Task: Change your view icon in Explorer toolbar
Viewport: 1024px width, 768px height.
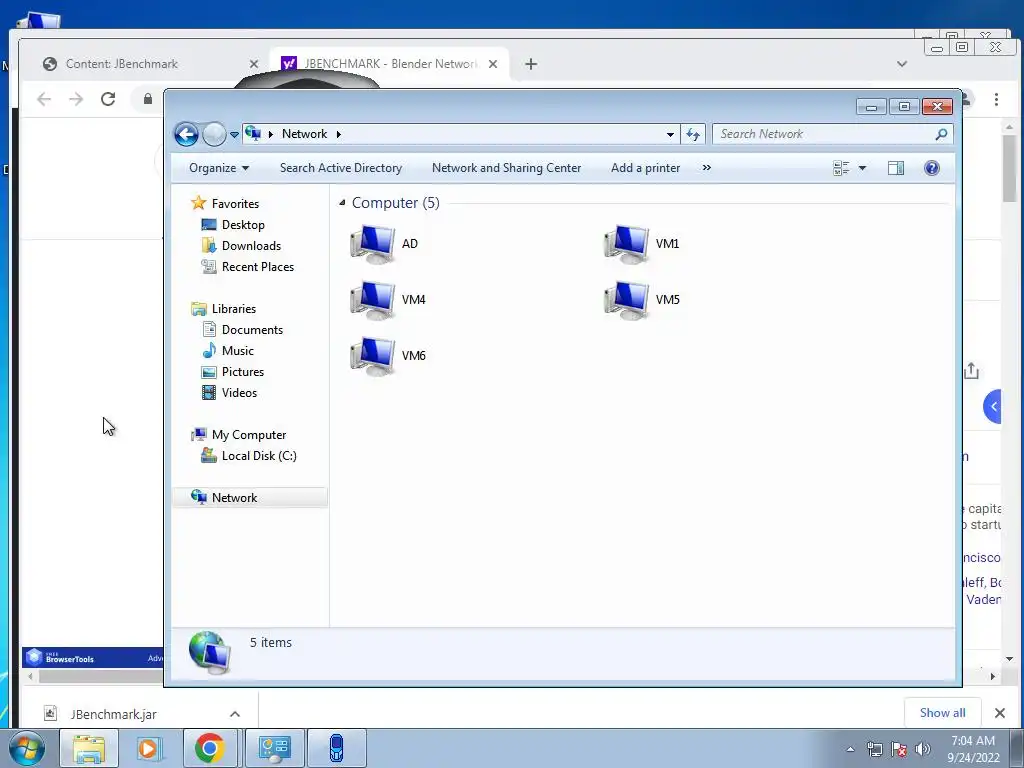Action: [x=841, y=168]
